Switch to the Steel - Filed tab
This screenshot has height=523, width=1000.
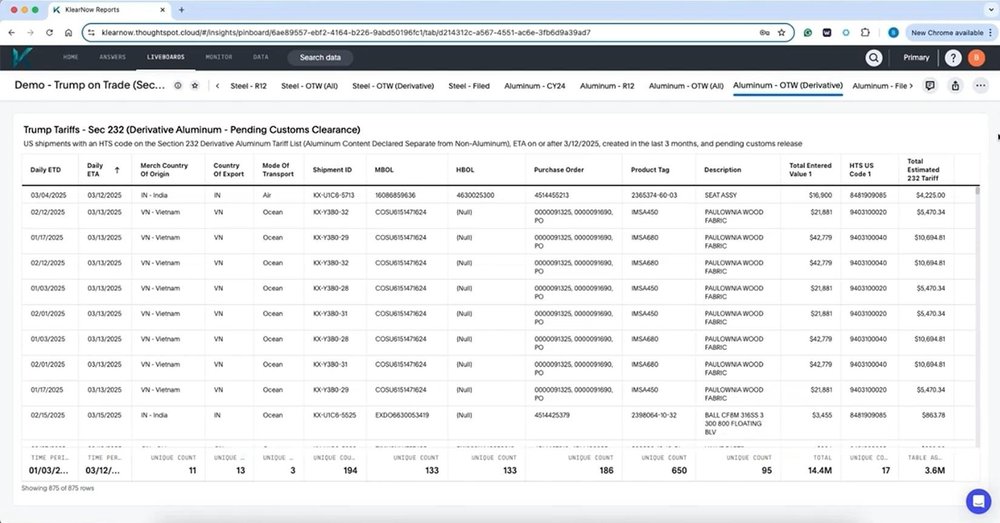[x=469, y=85]
